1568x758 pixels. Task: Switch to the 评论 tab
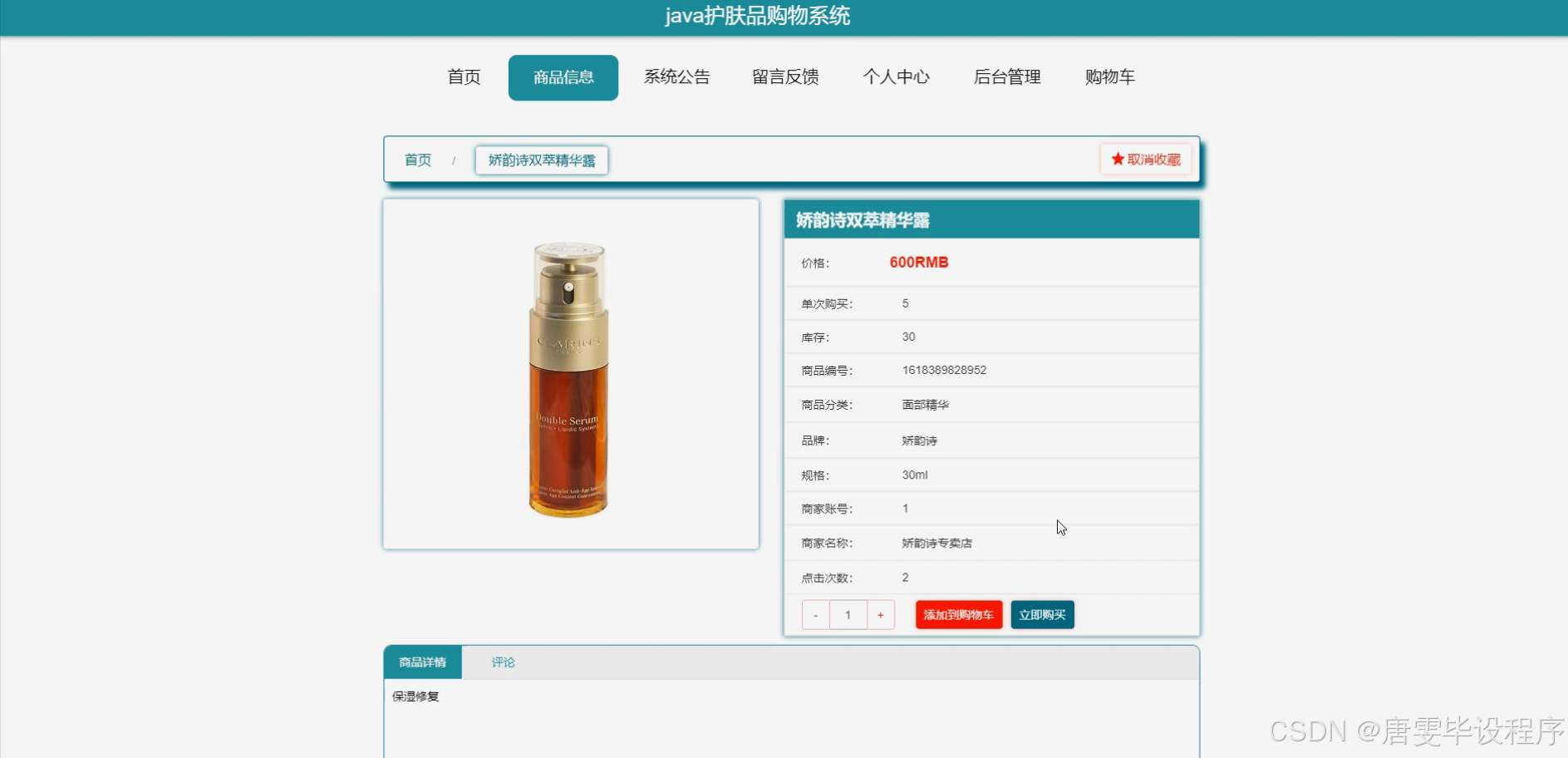coord(503,662)
